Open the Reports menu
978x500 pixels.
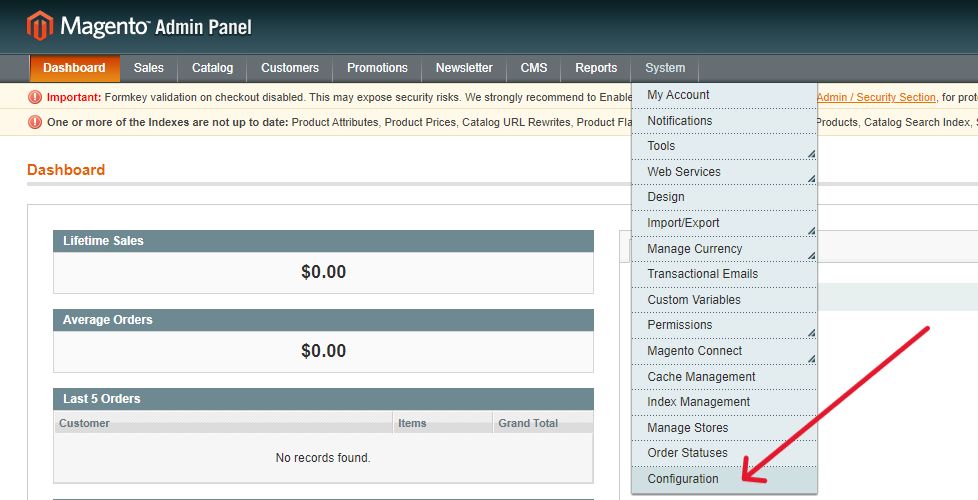(596, 68)
